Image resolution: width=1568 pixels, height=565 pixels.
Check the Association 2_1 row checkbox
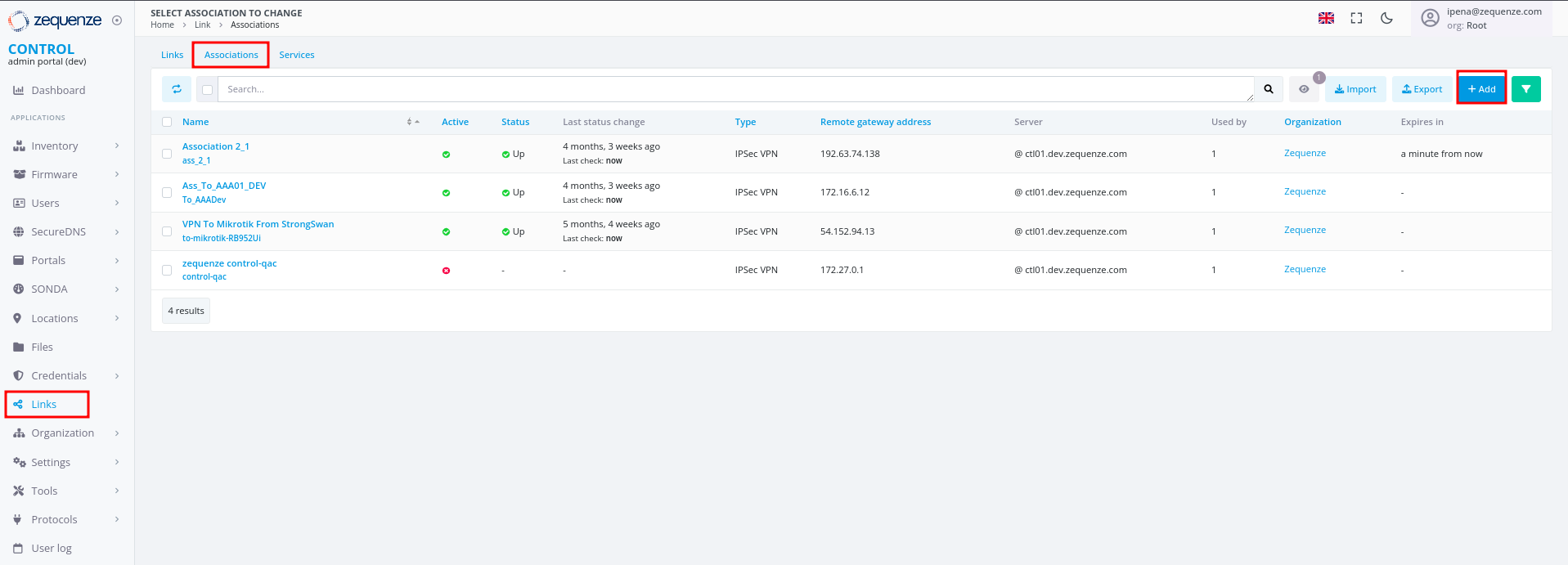pos(167,154)
